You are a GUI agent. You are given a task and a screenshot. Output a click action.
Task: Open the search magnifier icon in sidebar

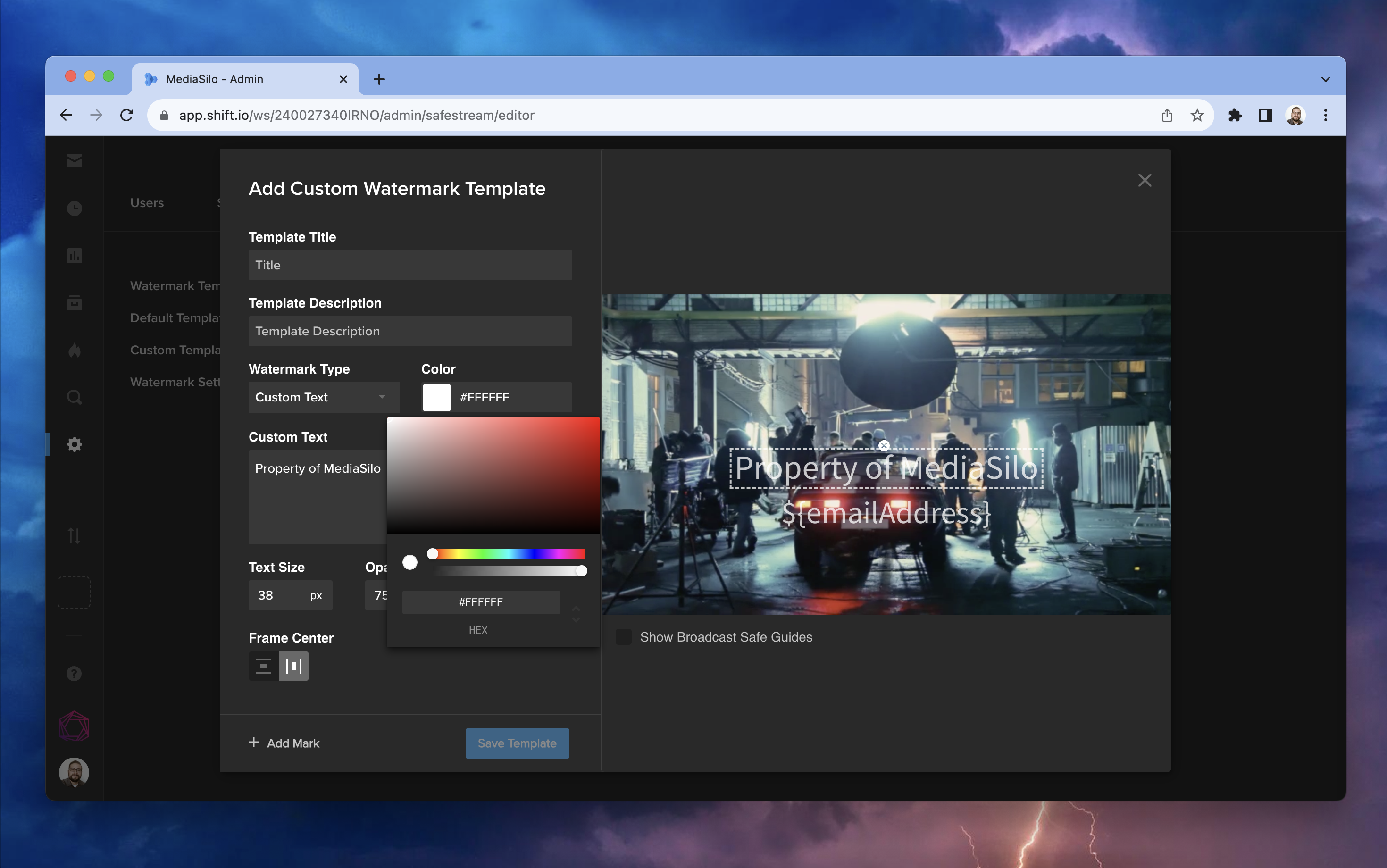point(74,397)
